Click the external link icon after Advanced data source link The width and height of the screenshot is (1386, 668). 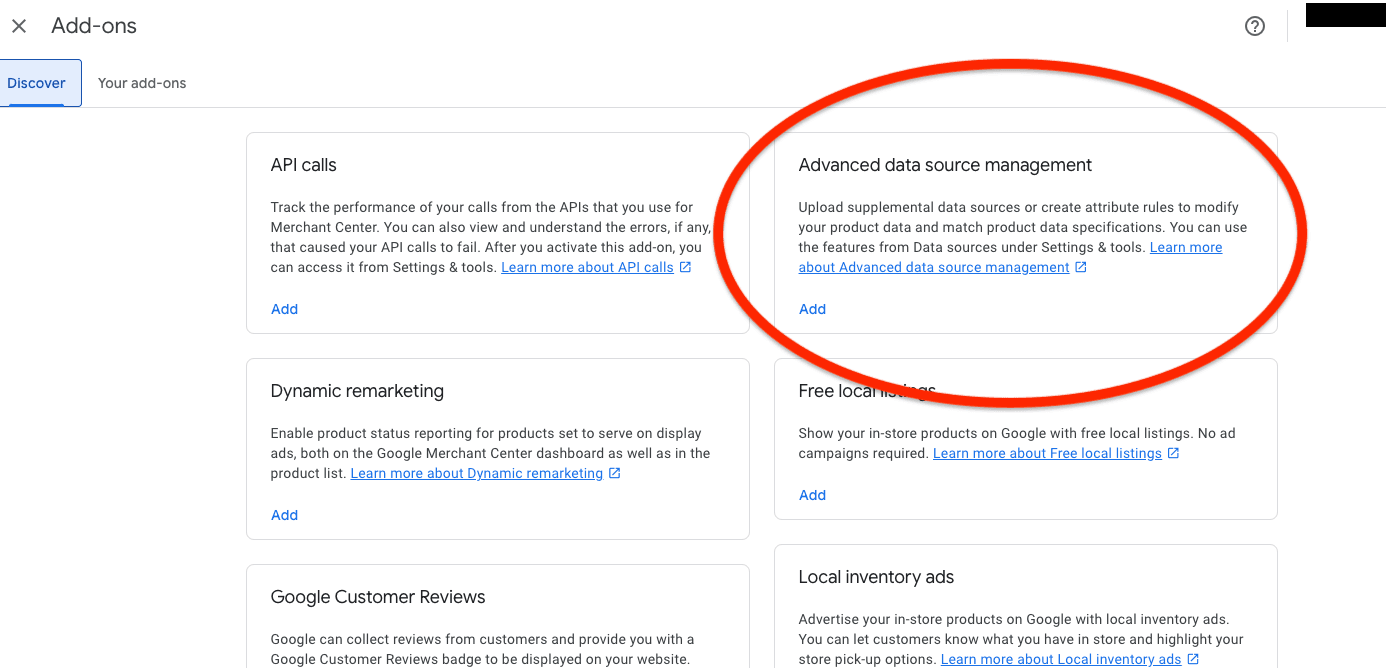[x=1081, y=267]
